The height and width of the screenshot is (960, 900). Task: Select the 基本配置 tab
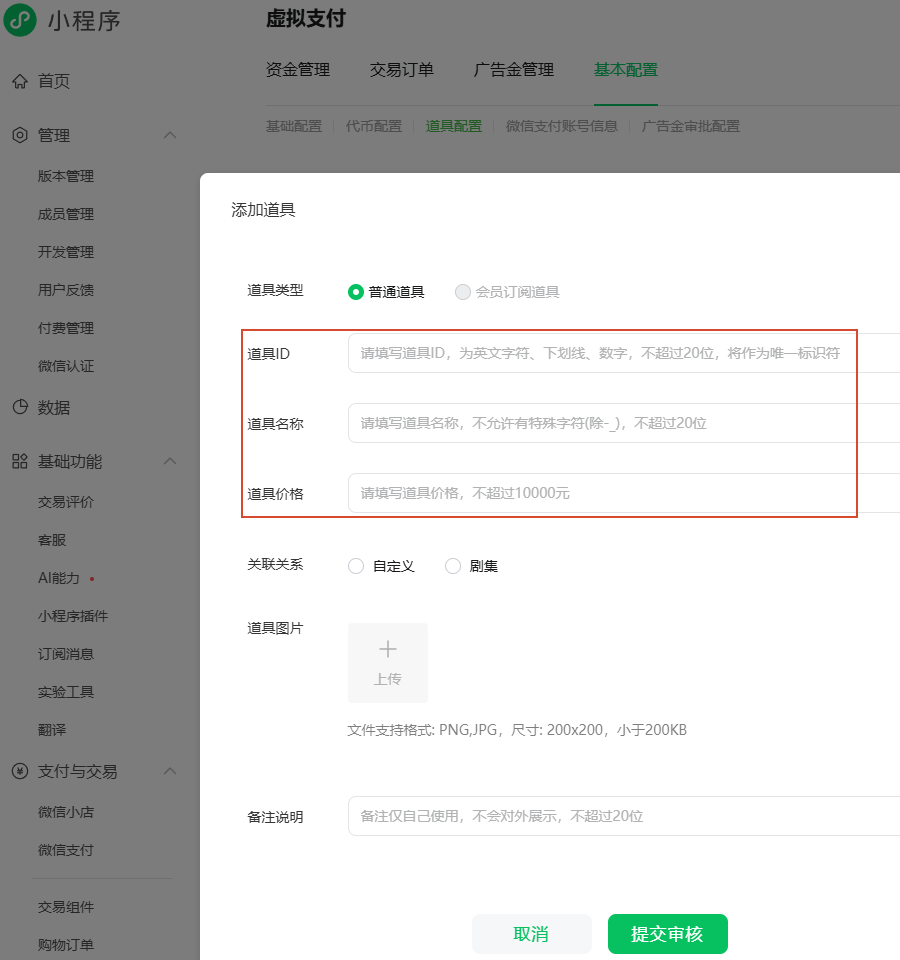tap(626, 70)
